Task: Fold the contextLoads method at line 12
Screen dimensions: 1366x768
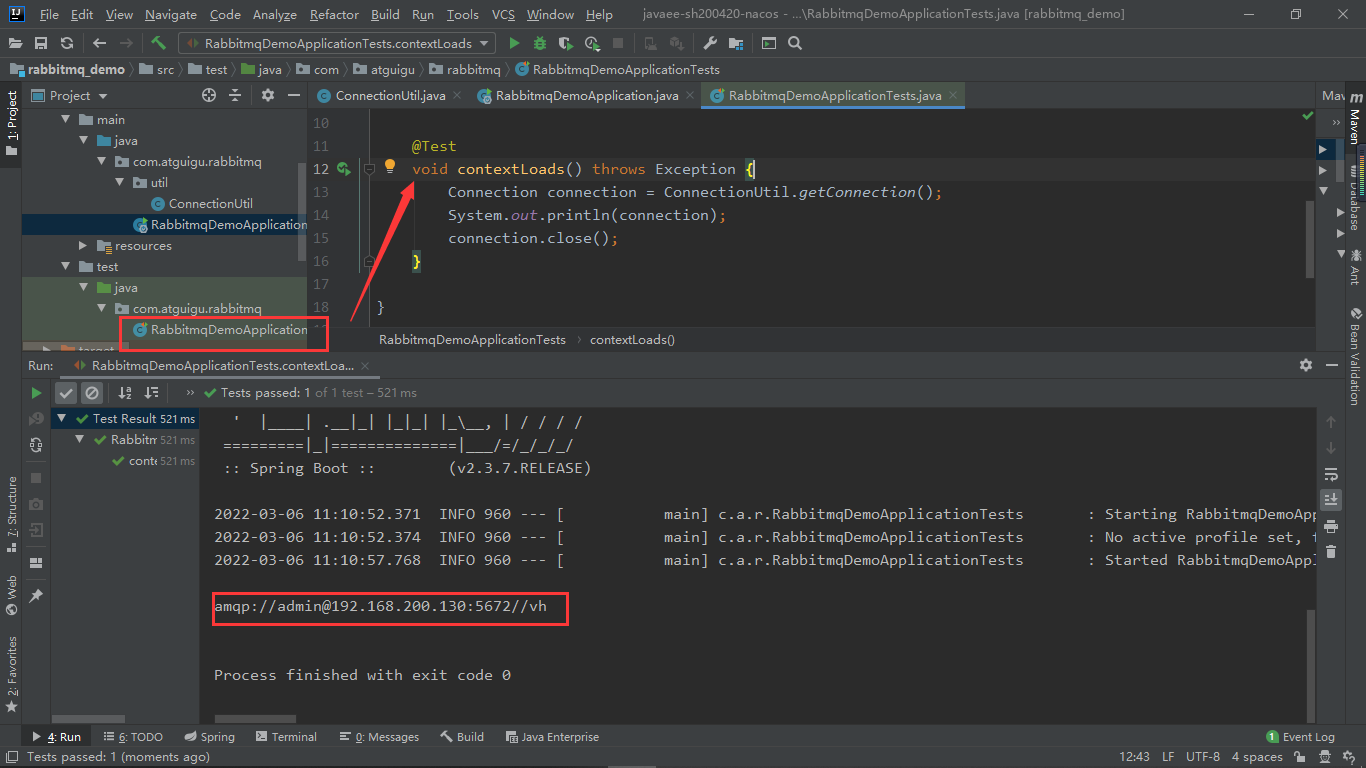Action: 369,169
